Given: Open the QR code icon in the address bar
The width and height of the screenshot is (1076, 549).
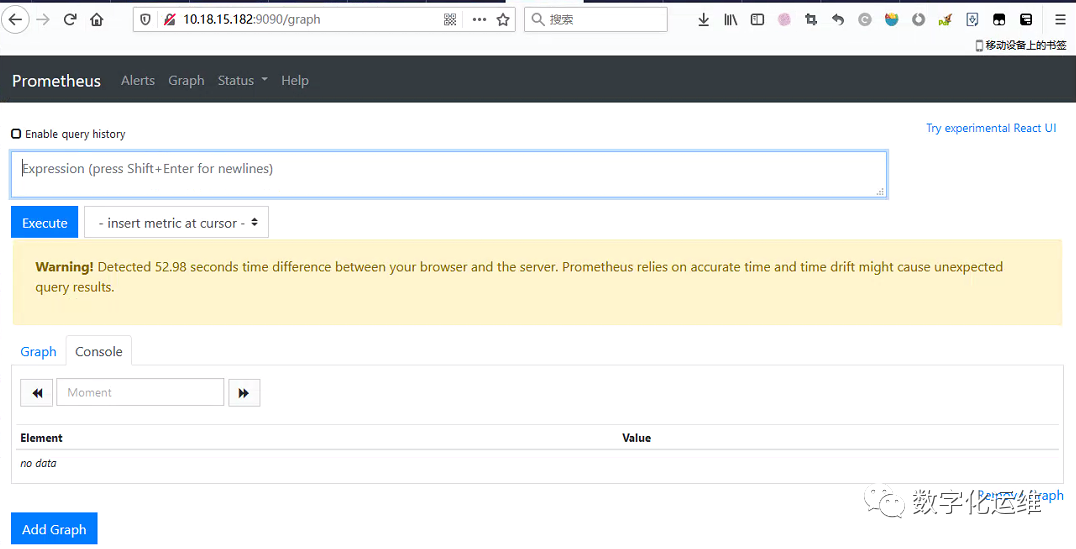Looking at the screenshot, I should pyautogui.click(x=450, y=19).
